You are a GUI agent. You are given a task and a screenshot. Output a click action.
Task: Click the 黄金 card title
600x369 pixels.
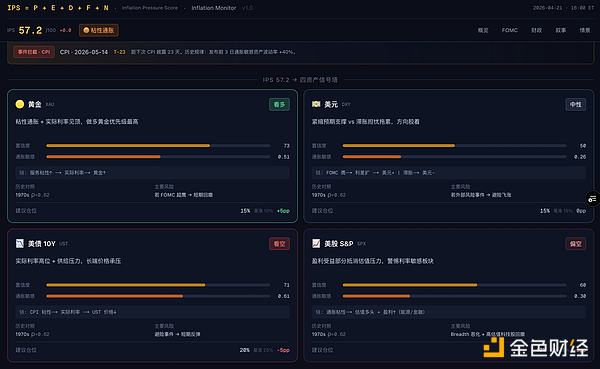[x=34, y=104]
